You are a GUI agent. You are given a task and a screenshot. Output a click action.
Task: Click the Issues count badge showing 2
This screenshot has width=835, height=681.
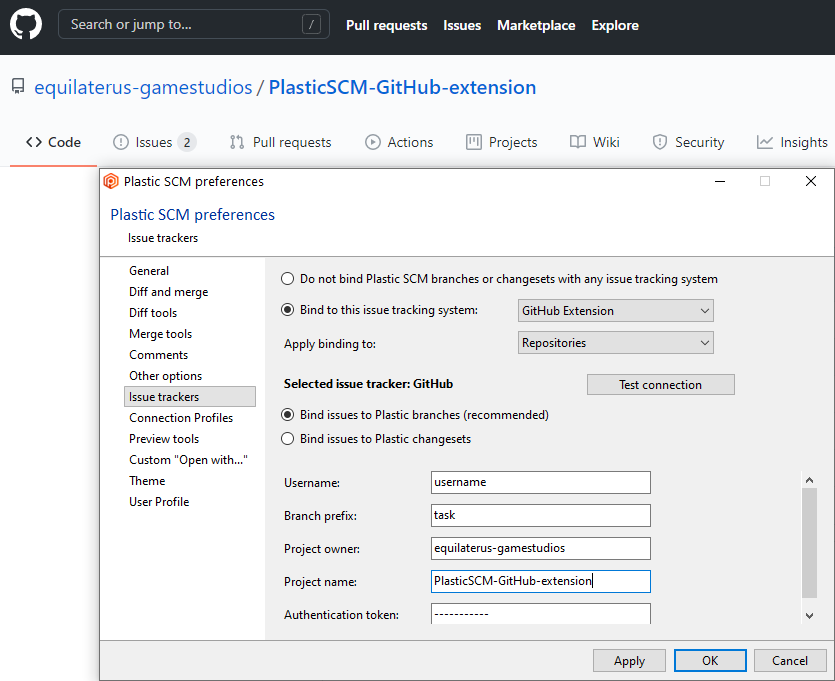187,142
